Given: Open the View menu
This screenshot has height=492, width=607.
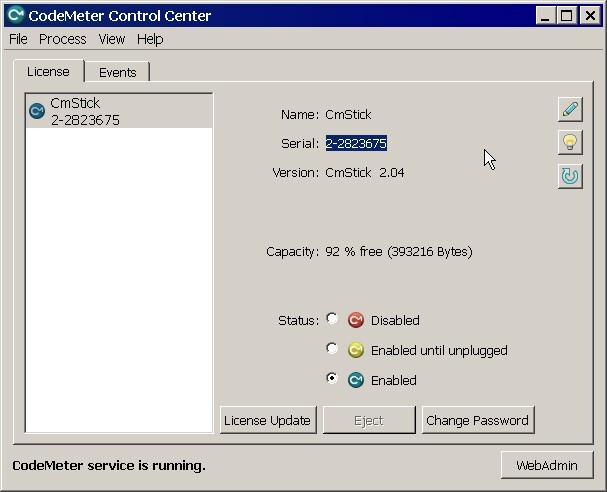Looking at the screenshot, I should coord(111,39).
